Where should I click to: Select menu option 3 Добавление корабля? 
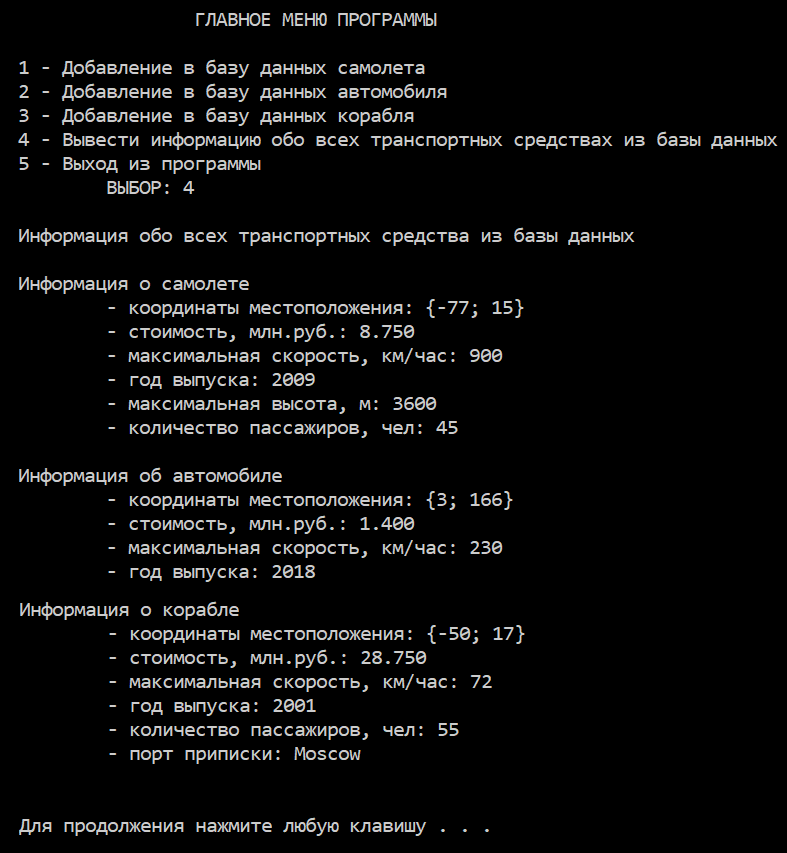[216, 116]
